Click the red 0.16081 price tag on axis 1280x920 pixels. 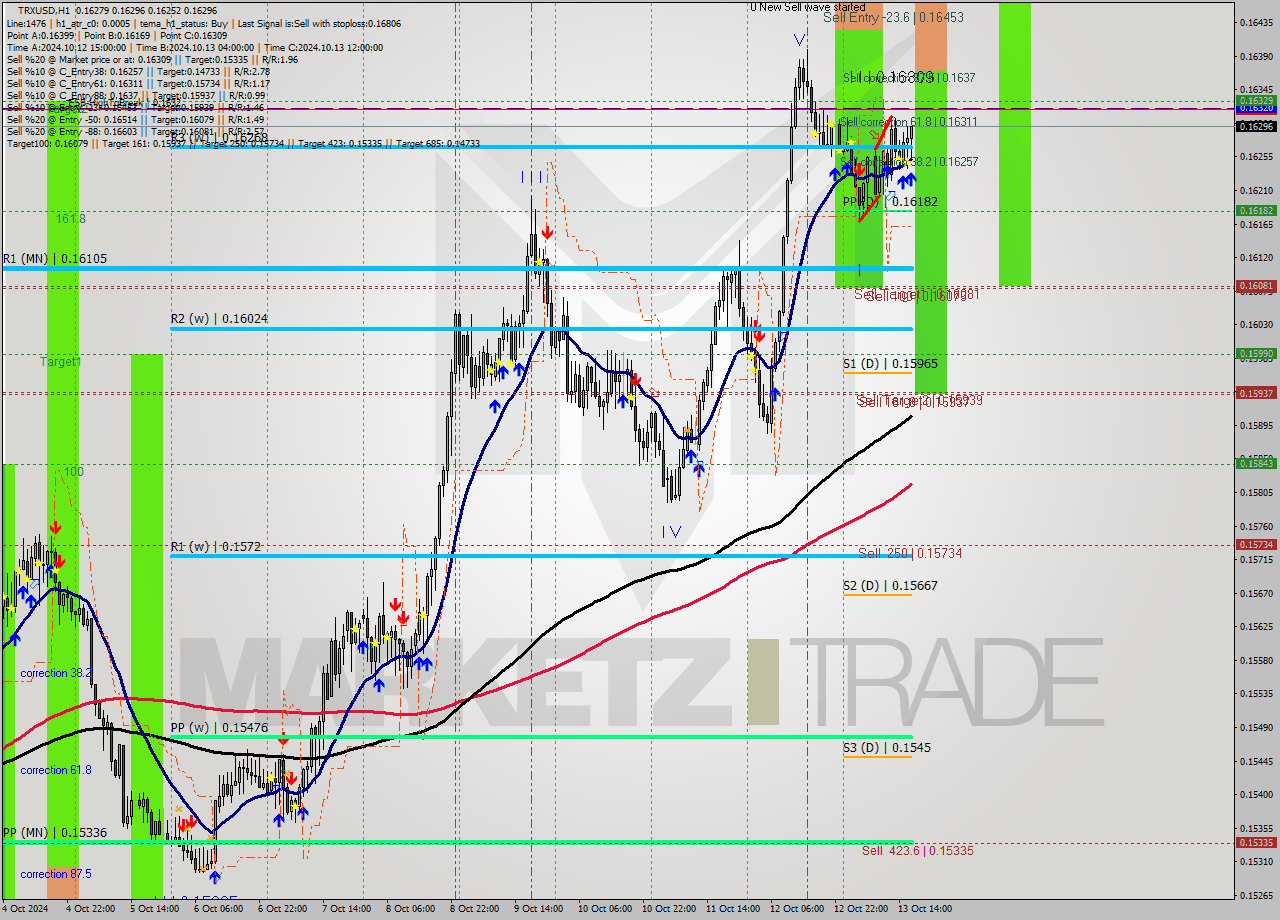tap(1256, 286)
